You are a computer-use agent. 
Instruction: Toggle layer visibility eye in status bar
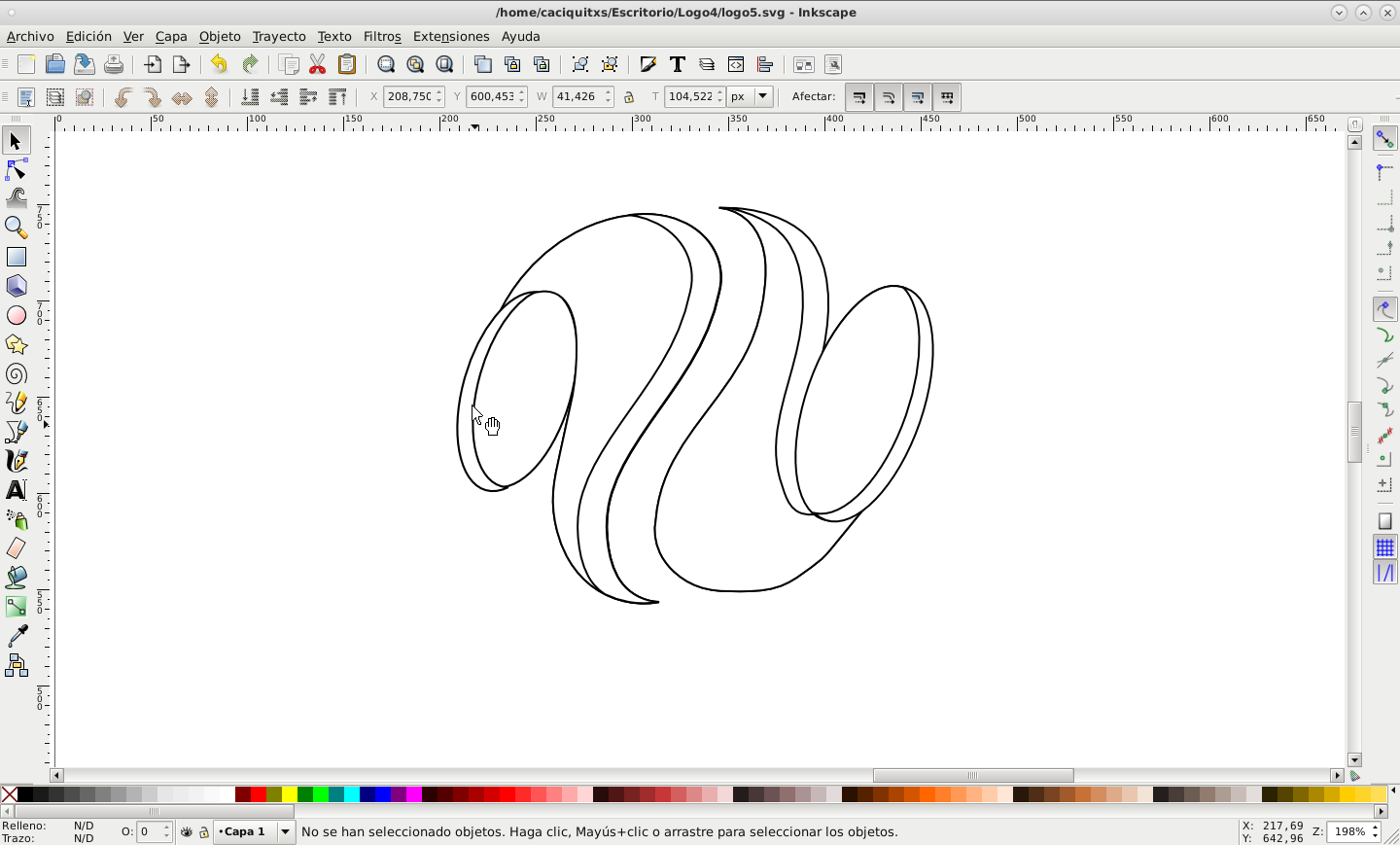[x=187, y=832]
